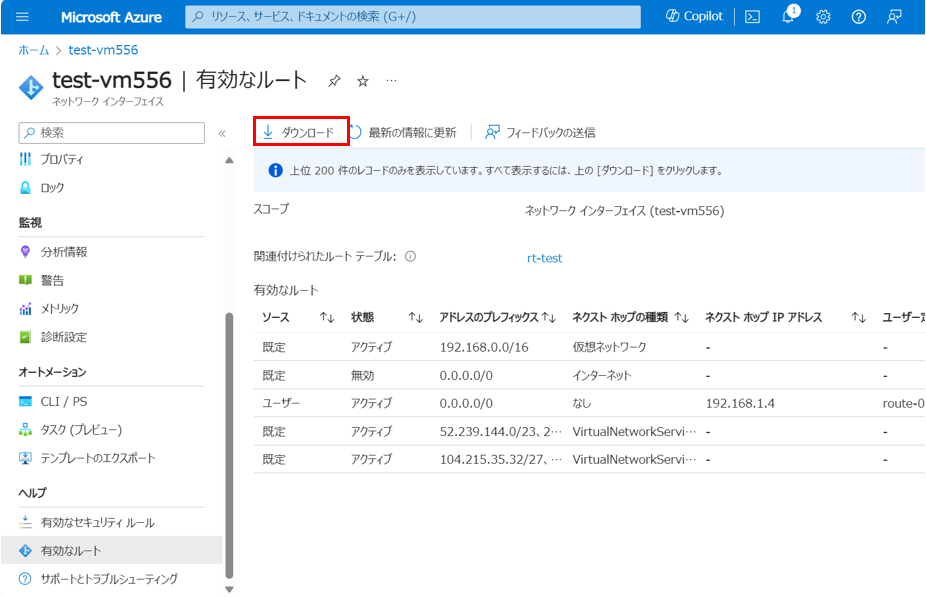Sort by ネクスト ホップの種類 column arrows
The width and height of the screenshot is (926, 597).
(x=682, y=318)
